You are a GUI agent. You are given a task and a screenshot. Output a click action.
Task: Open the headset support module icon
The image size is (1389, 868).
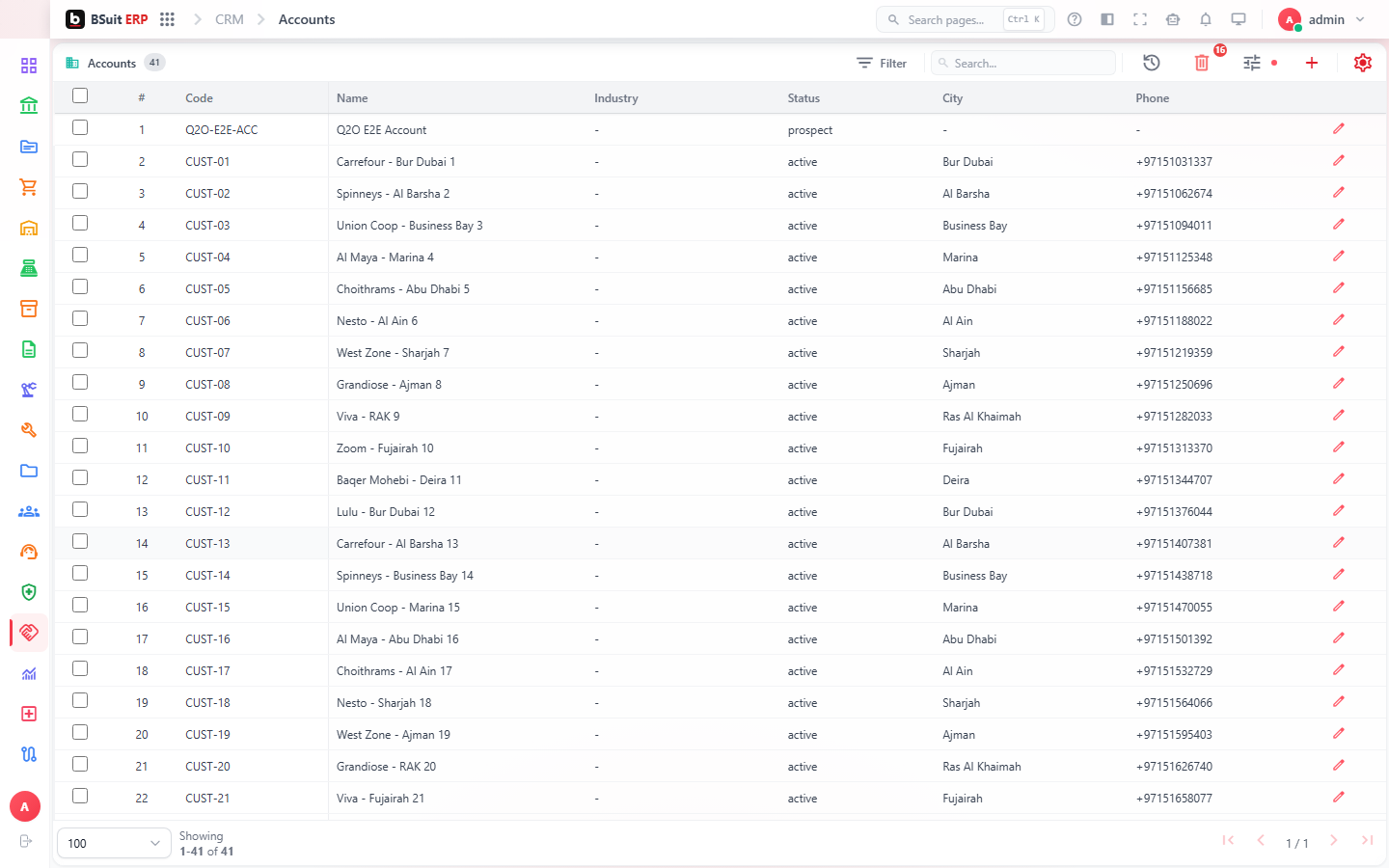pyautogui.click(x=29, y=552)
